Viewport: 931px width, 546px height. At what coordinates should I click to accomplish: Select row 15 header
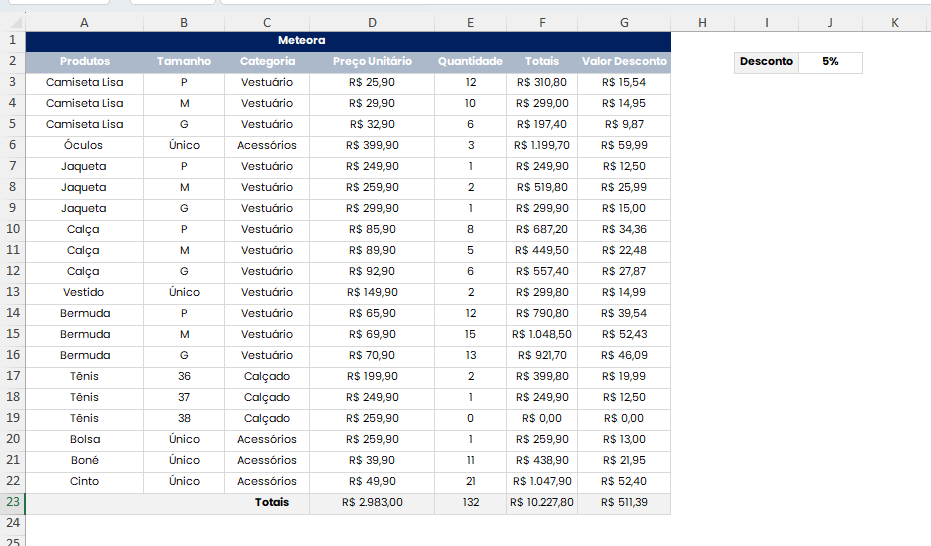[12, 334]
